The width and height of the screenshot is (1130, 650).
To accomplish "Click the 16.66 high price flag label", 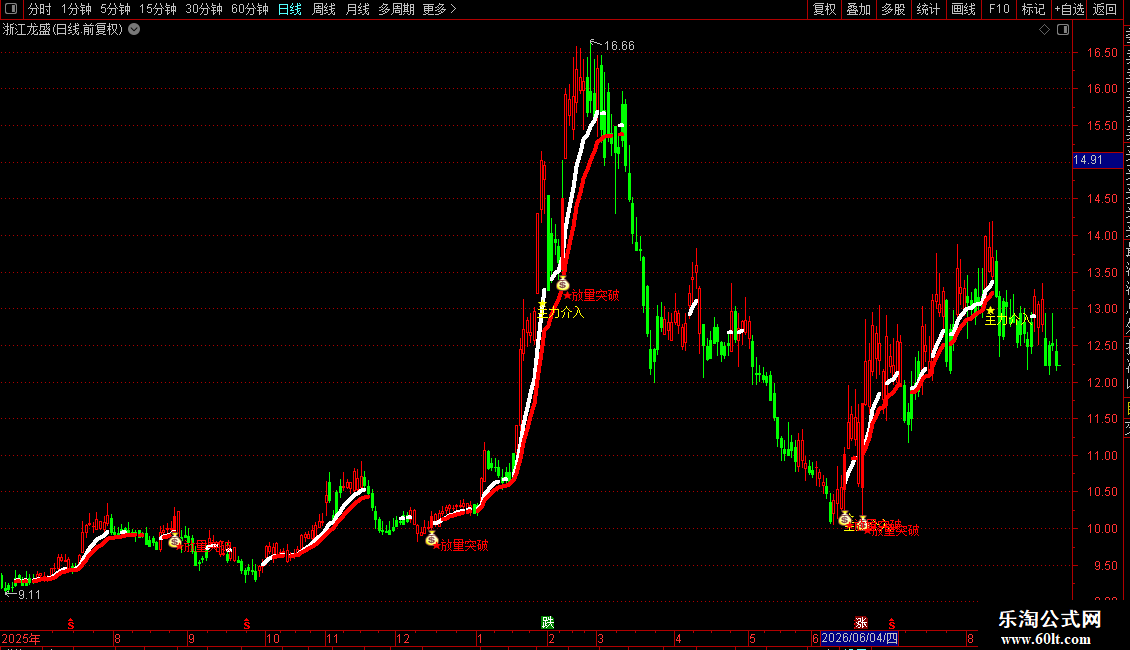I will coord(619,46).
